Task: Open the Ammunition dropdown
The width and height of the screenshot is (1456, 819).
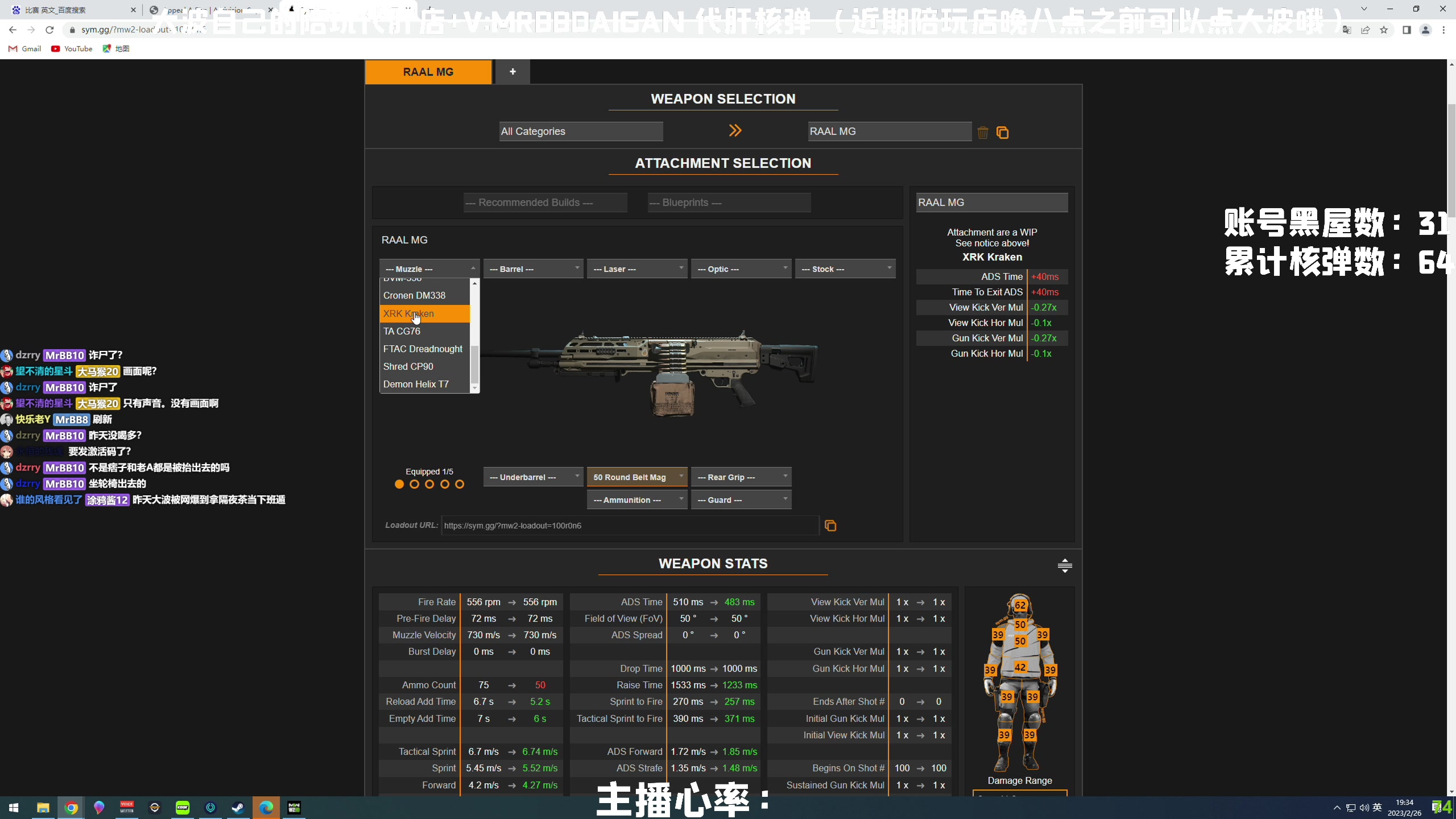Action: (638, 500)
